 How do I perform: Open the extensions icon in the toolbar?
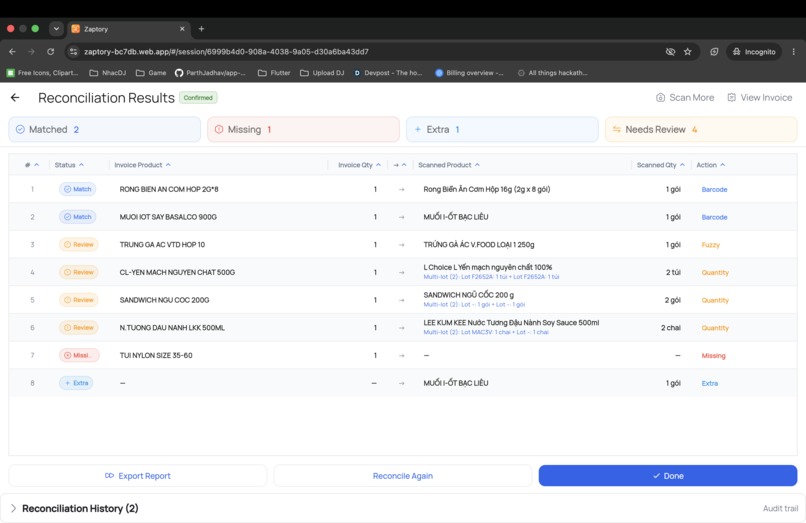pos(714,51)
